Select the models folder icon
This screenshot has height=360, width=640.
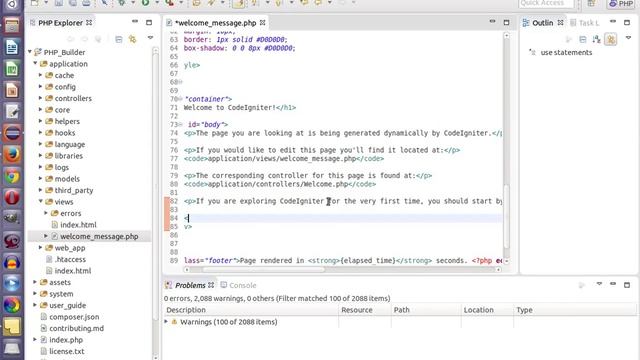click(x=49, y=179)
